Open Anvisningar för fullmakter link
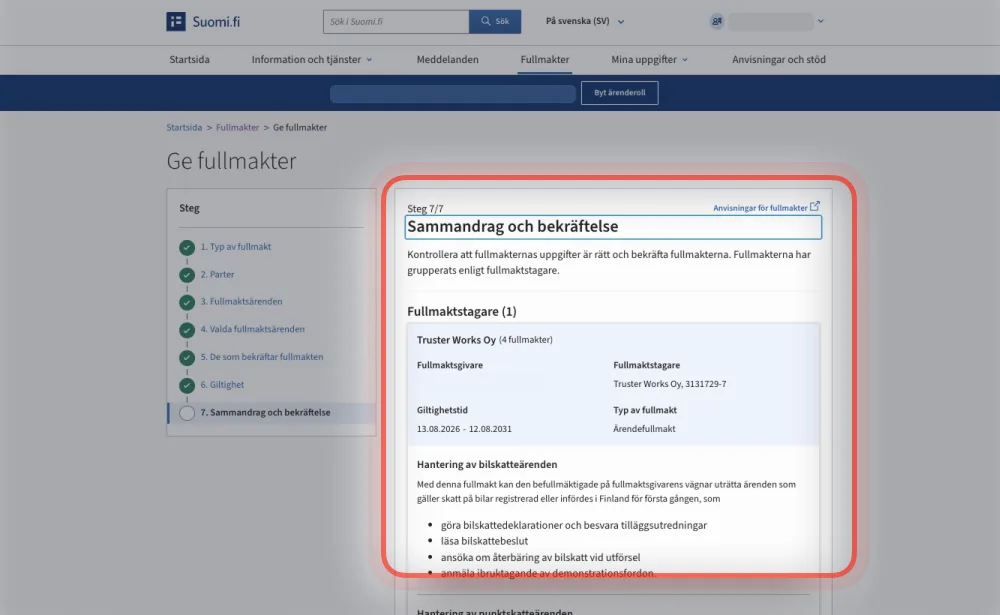 coord(760,208)
